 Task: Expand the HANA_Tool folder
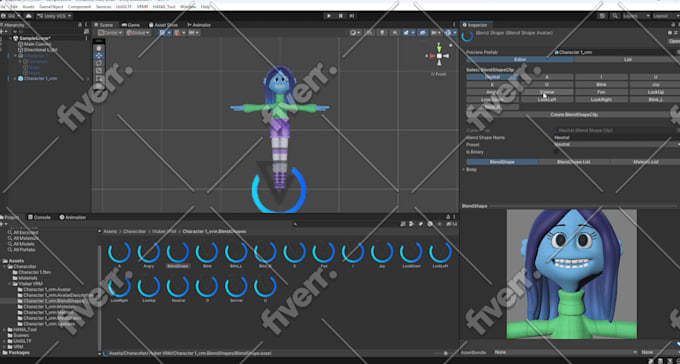coord(4,330)
